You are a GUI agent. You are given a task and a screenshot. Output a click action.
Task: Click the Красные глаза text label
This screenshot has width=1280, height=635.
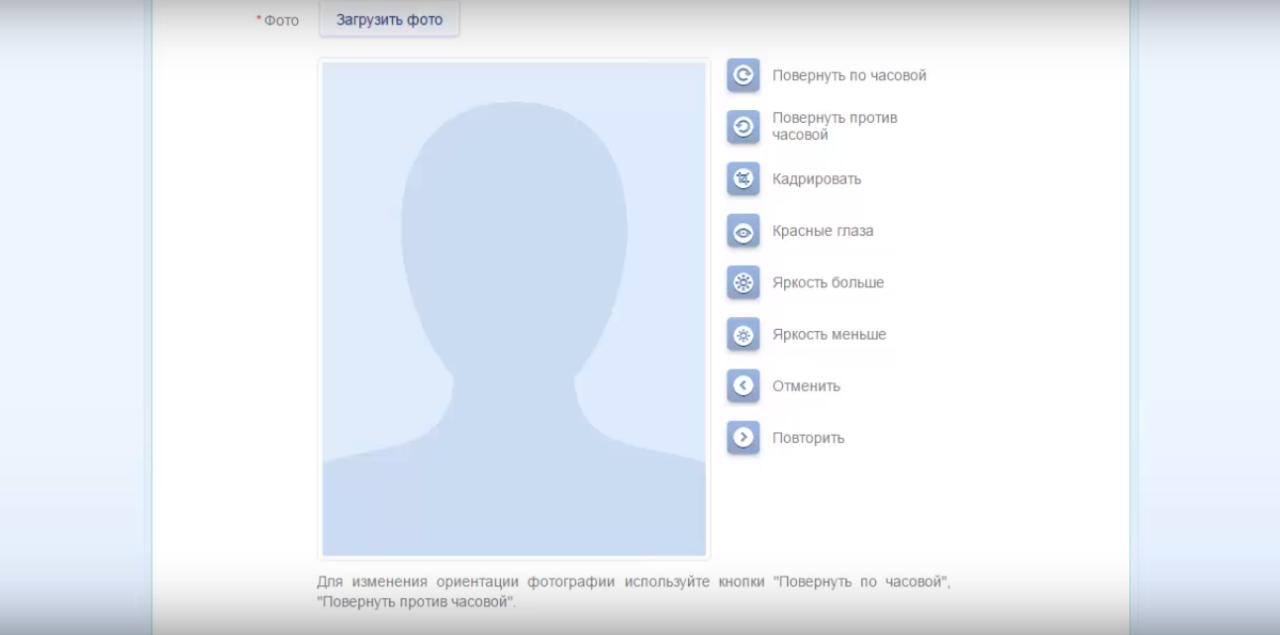(822, 231)
